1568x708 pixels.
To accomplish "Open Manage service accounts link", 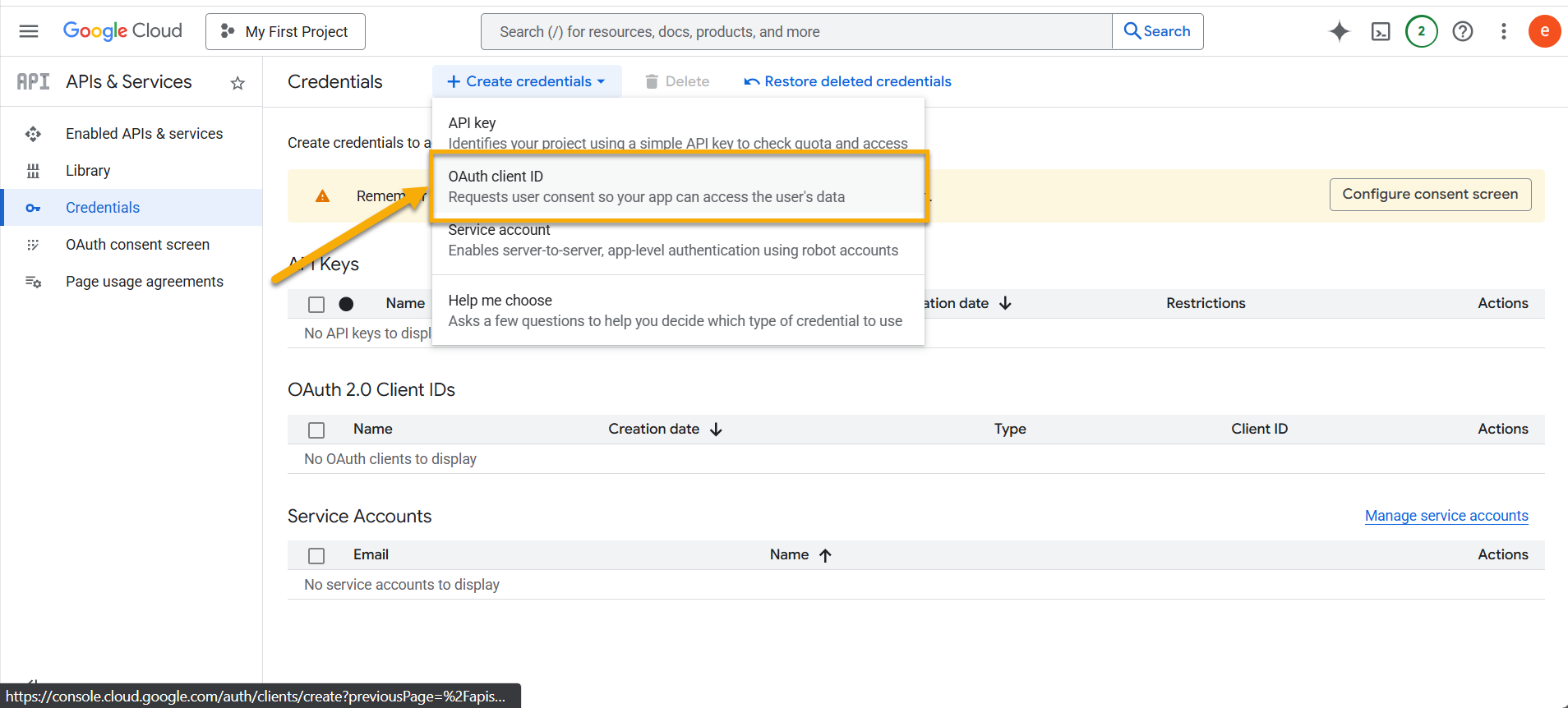I will click(1446, 516).
